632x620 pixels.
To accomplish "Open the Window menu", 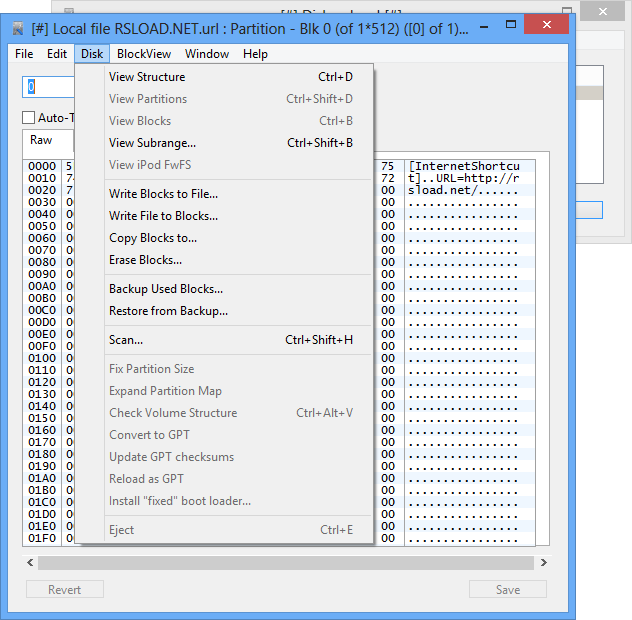I will pyautogui.click(x=207, y=54).
